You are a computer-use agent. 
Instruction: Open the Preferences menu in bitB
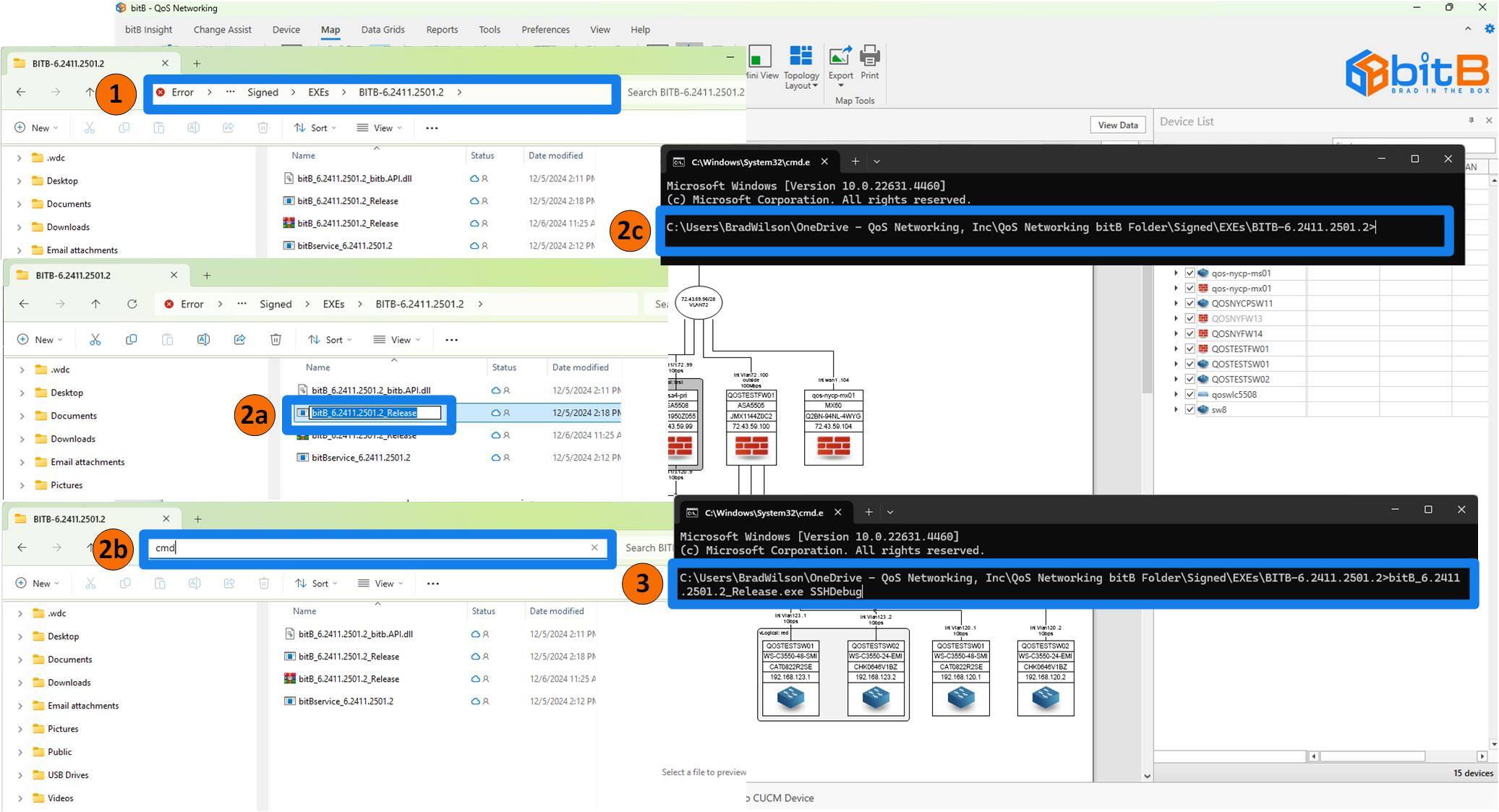click(x=545, y=30)
